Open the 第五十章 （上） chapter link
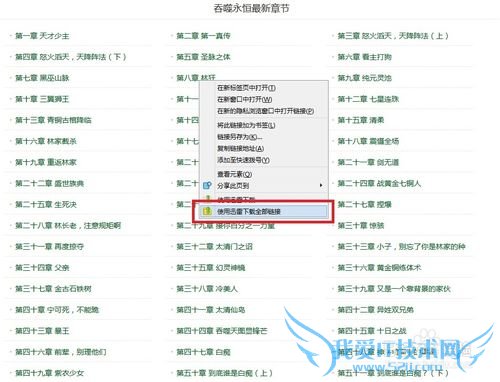This screenshot has width=500, height=382. 224,373
